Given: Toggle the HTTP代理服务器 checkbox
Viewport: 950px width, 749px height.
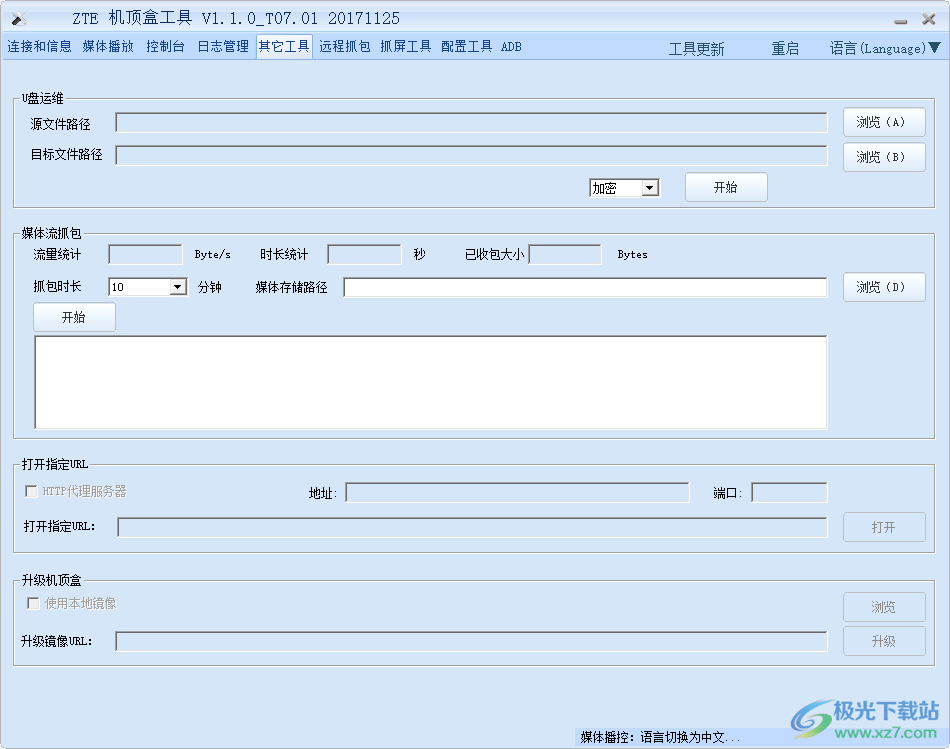Looking at the screenshot, I should pos(31,491).
